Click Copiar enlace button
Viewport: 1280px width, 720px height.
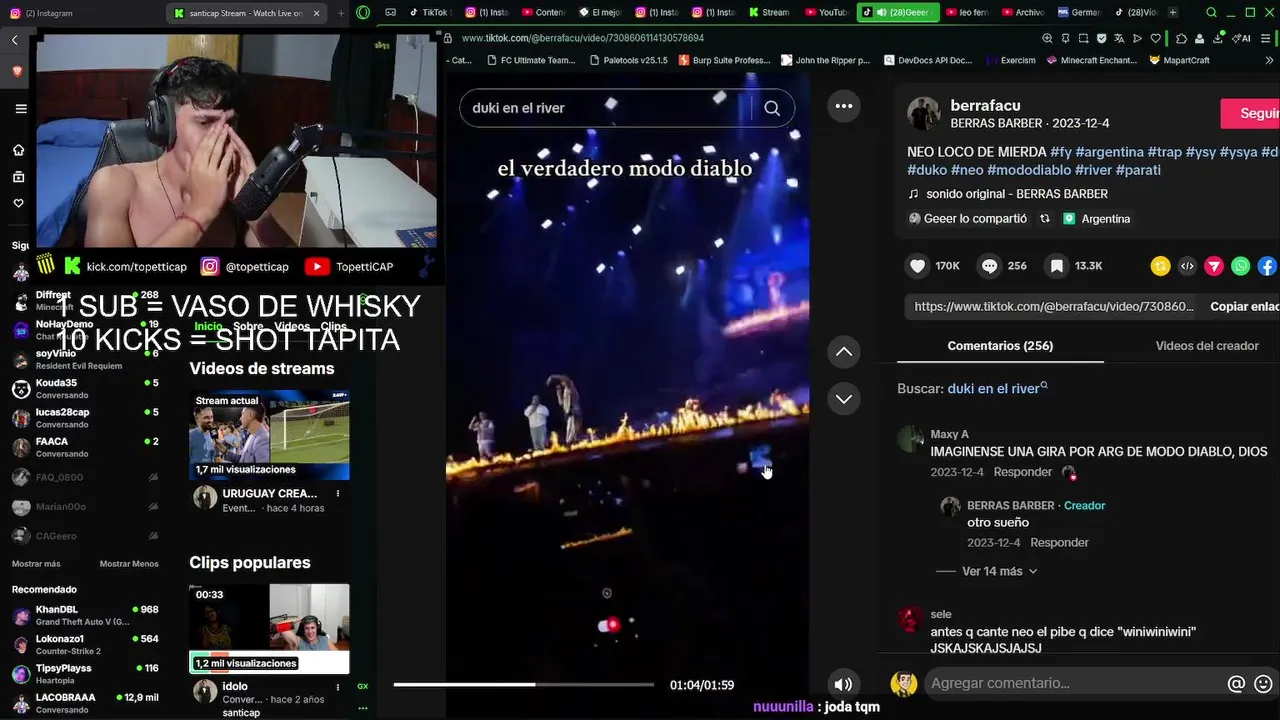[x=1244, y=307]
